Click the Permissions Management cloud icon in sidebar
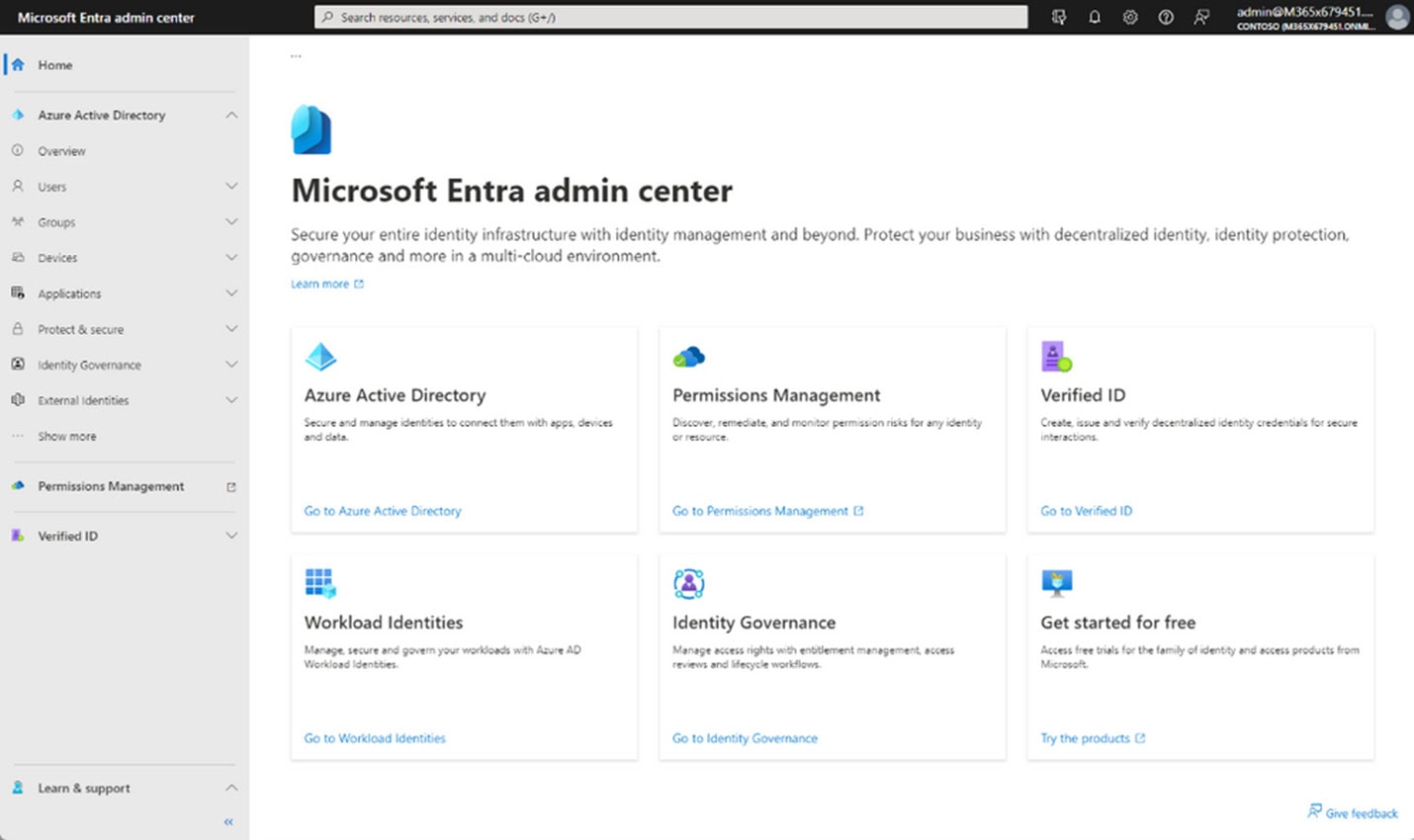 [x=20, y=486]
